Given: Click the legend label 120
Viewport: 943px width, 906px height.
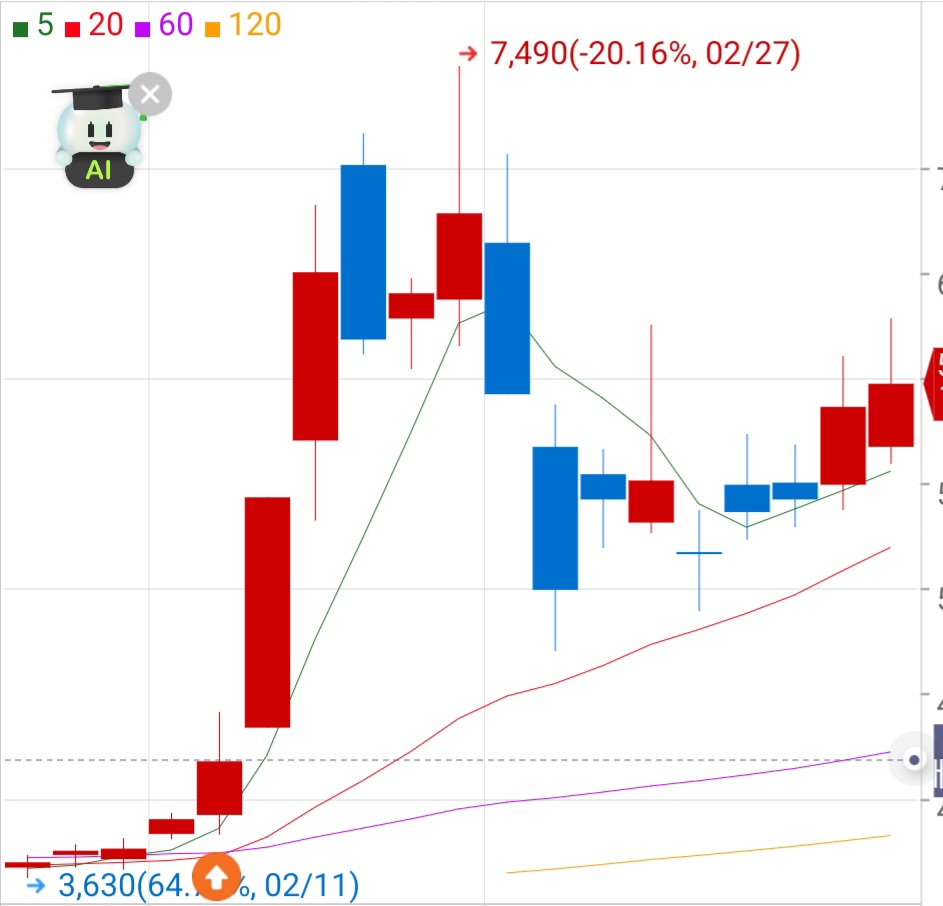Looking at the screenshot, I should (255, 25).
